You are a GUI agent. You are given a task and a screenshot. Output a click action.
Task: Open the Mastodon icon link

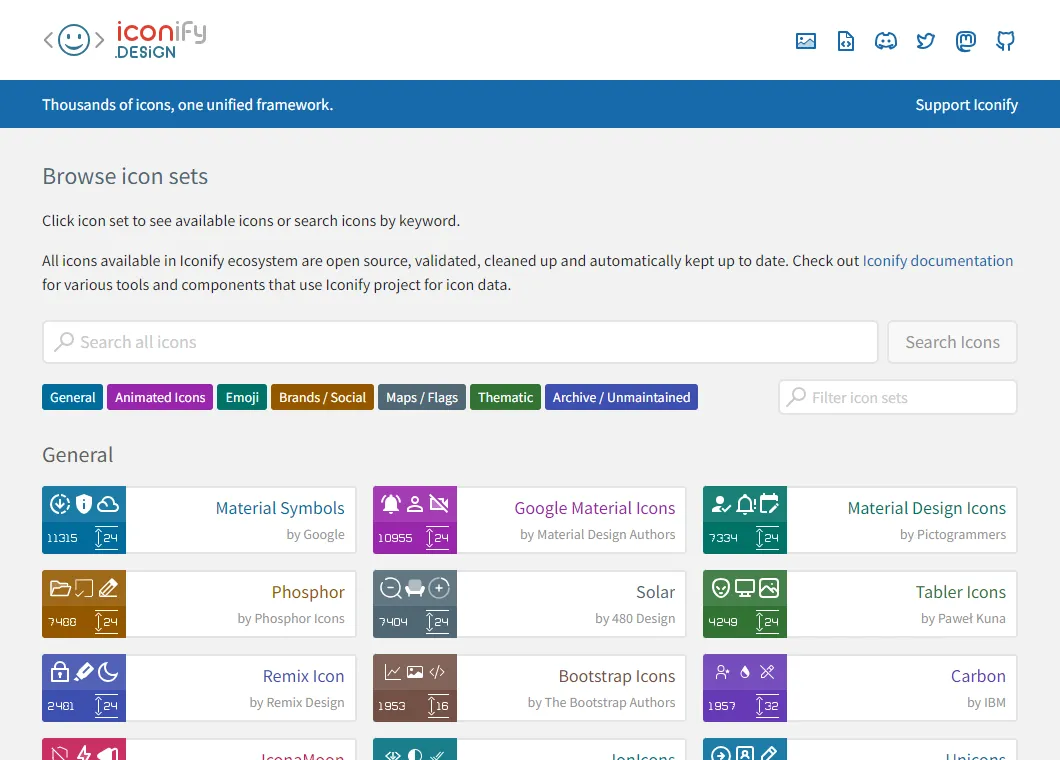tap(966, 41)
